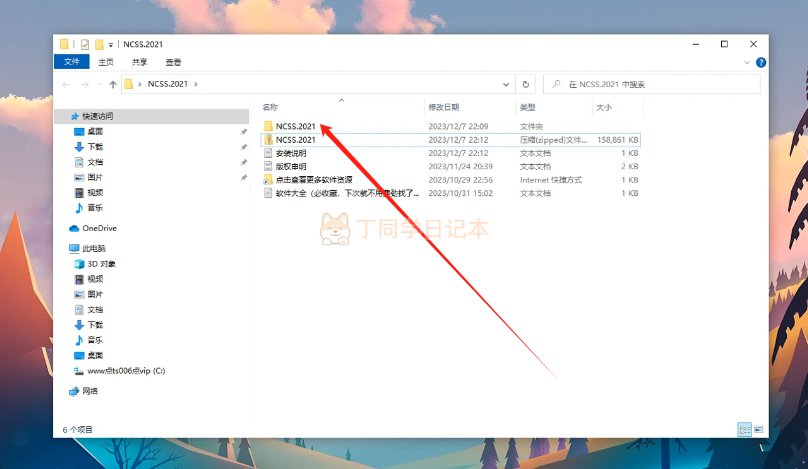
Task: Click the folder icon in title bar
Action: [64, 44]
